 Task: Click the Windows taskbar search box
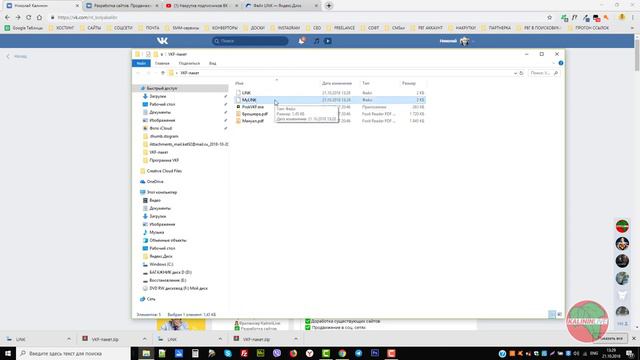[x=73, y=353]
